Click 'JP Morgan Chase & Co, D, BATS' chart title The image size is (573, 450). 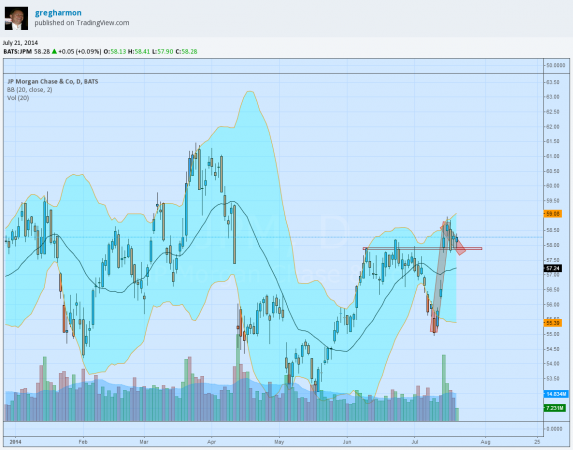(x=53, y=82)
